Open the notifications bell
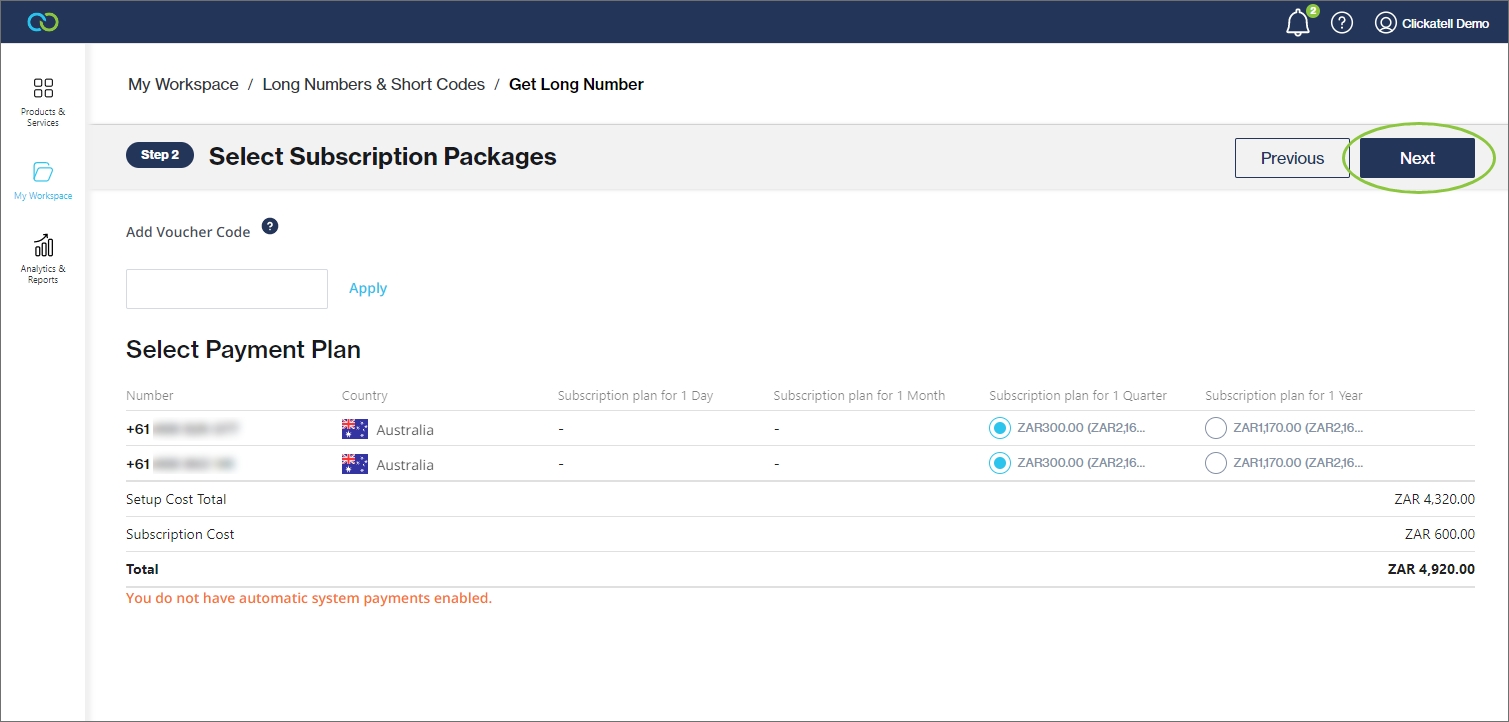 point(1297,23)
